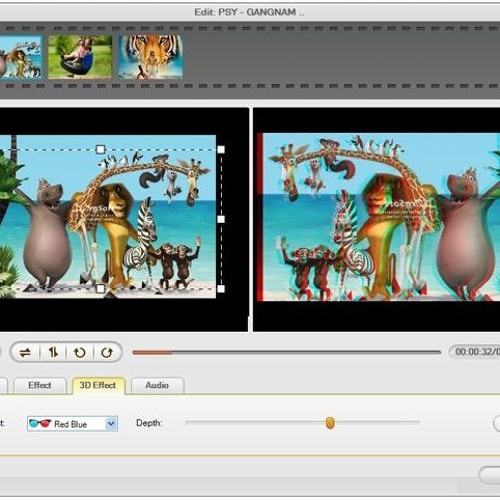Screen dimensions: 500x500
Task: Click the Depth slider handle
Action: pyautogui.click(x=330, y=423)
